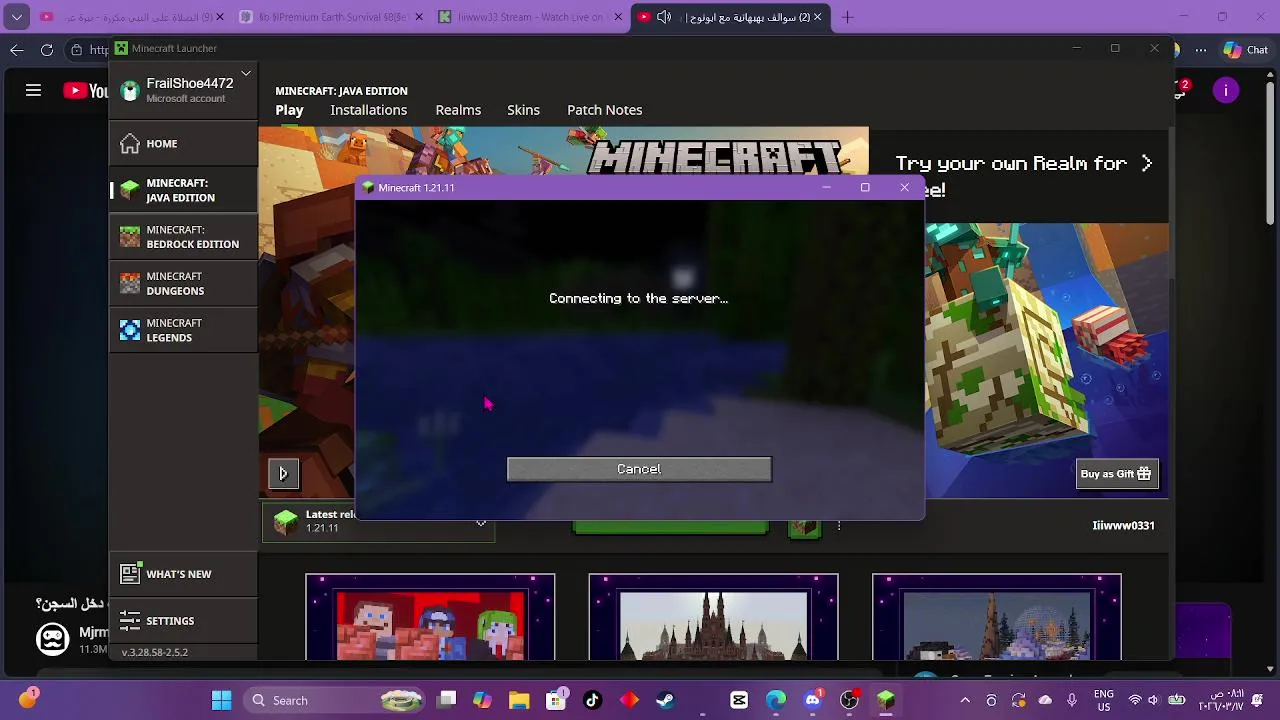Open OBS Studio from taskbar
This screenshot has height=720, width=1280.
(849, 700)
